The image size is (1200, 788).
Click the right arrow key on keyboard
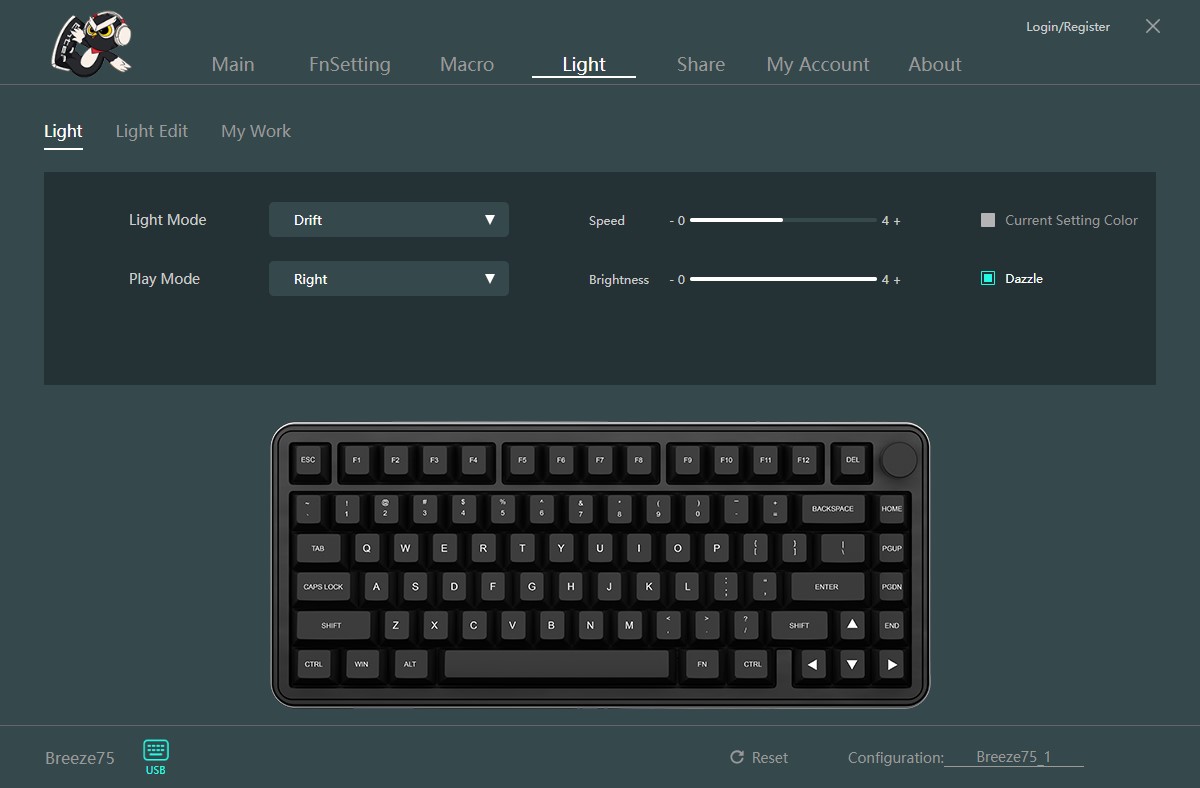pyautogui.click(x=891, y=664)
